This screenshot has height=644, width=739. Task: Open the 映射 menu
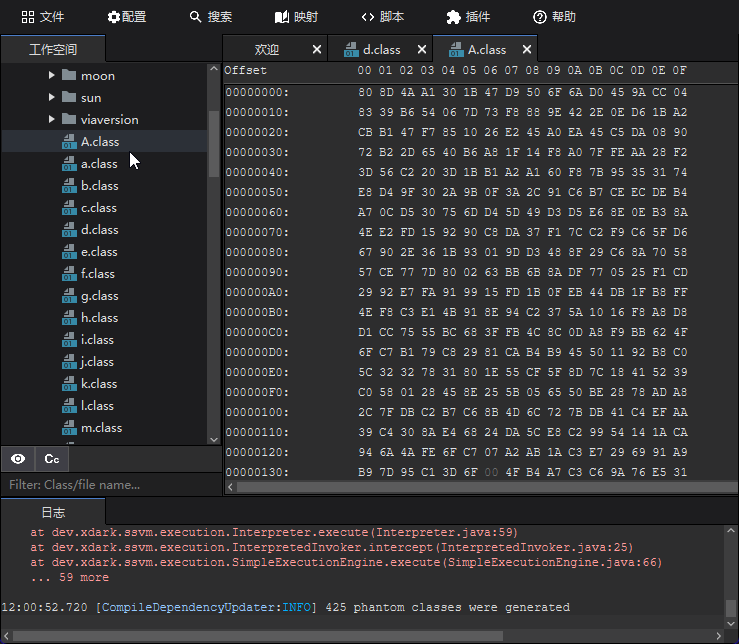coord(296,17)
